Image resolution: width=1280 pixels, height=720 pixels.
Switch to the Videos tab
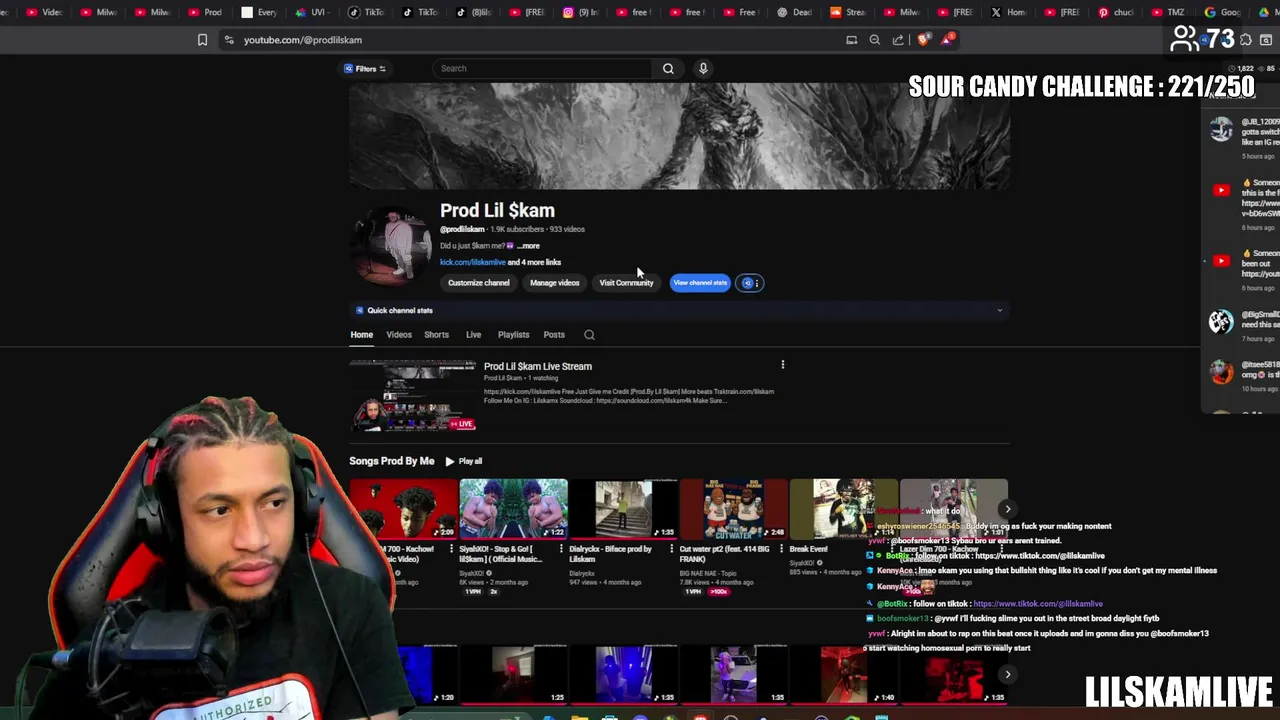(399, 335)
